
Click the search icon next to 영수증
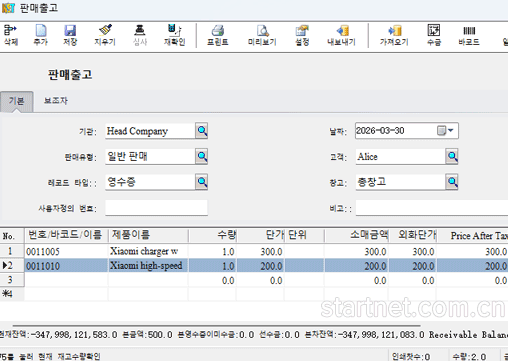pyautogui.click(x=202, y=182)
